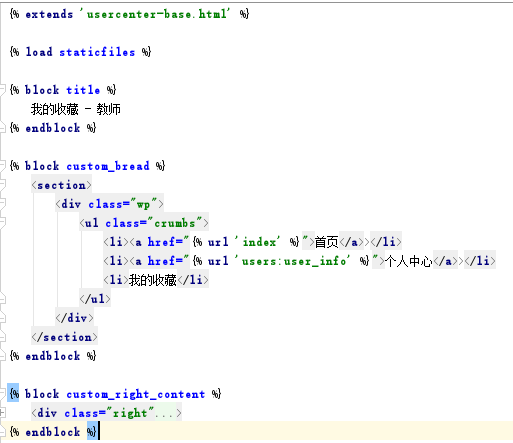The width and height of the screenshot is (513, 443).
Task: Click the 'index' url name
Action: tap(257, 242)
